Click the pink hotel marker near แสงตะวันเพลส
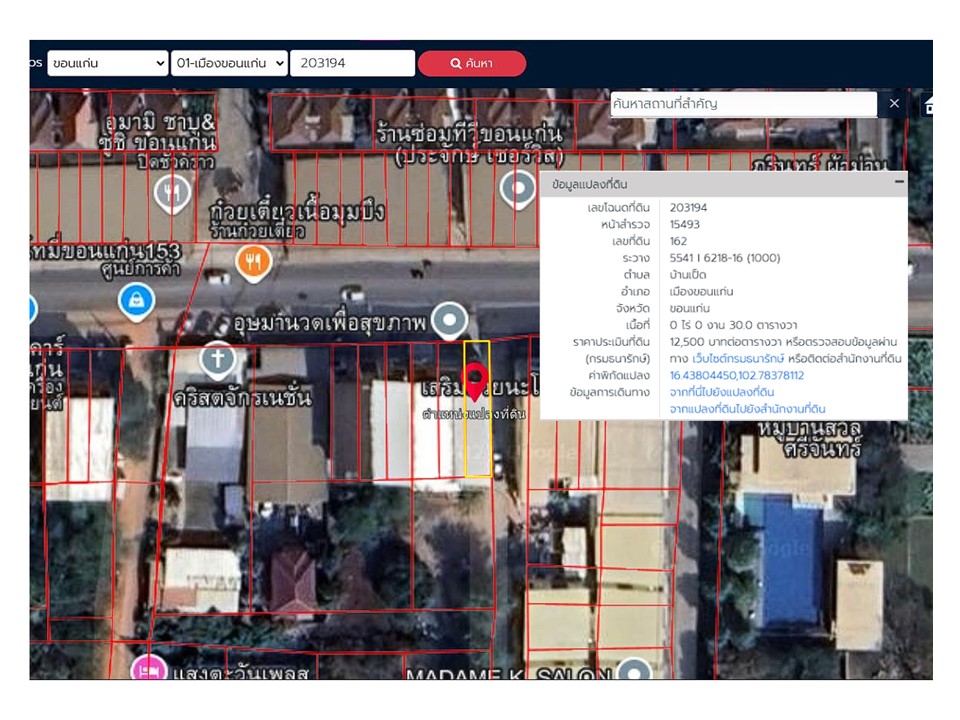 point(150,667)
